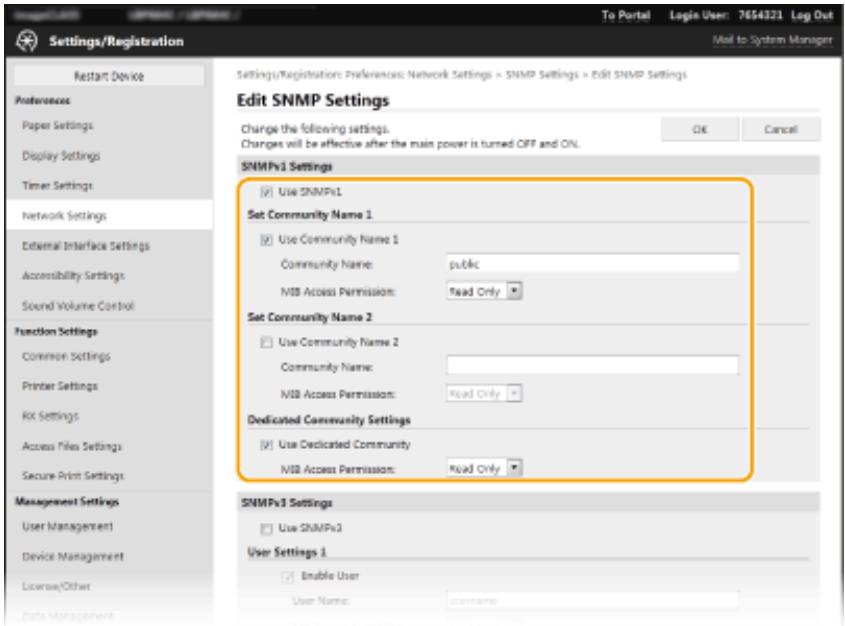
Task: Click the OK button
Action: pyautogui.click(x=699, y=129)
